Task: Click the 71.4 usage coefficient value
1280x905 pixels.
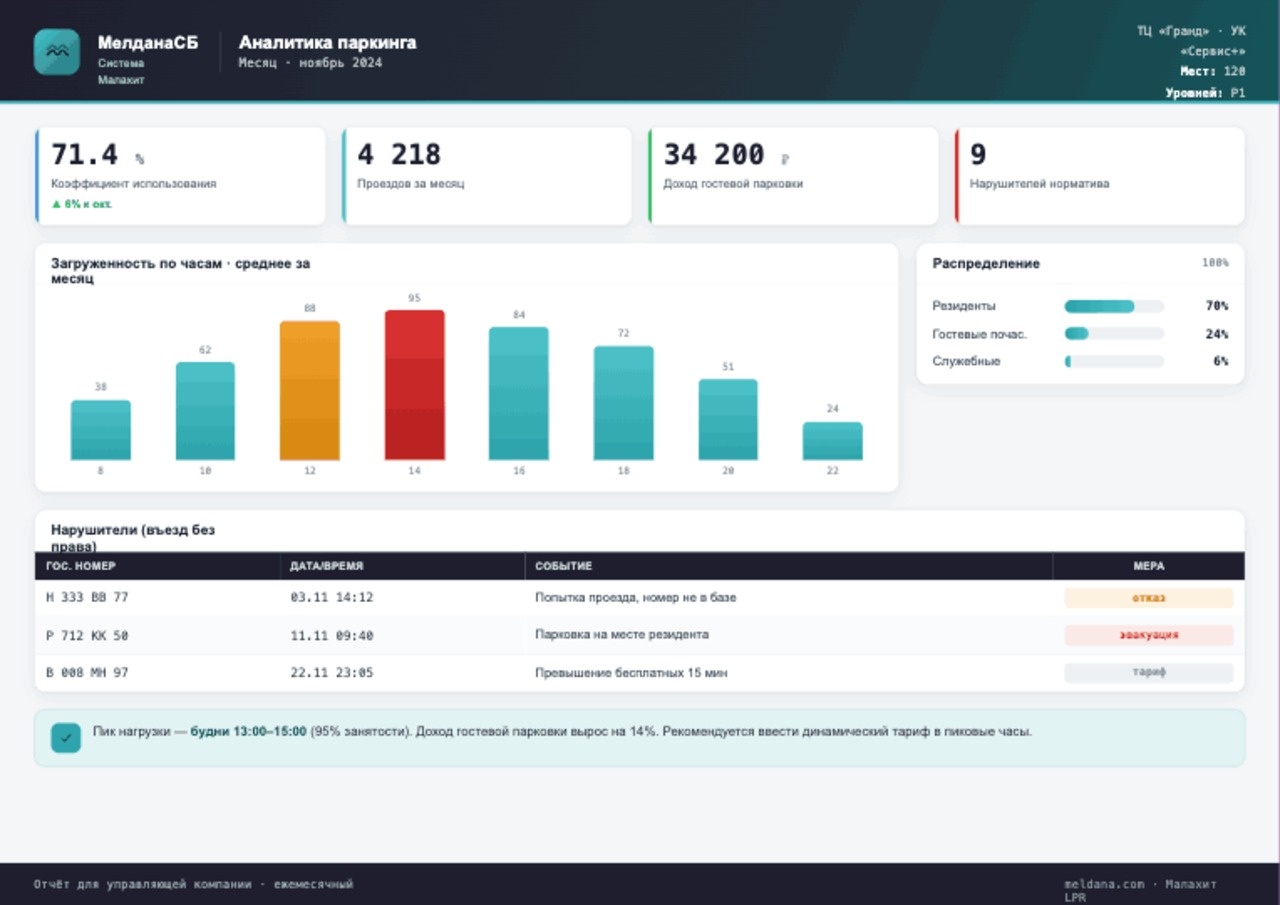Action: tap(85, 155)
